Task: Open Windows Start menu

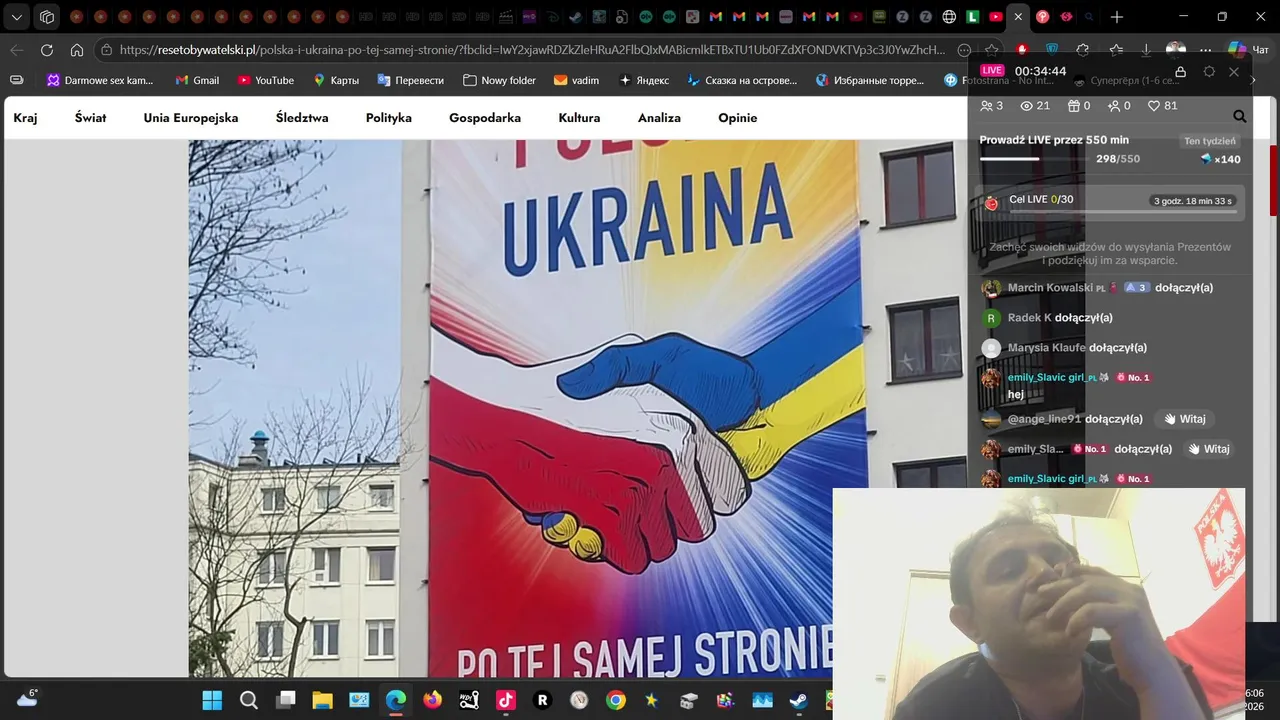Action: (x=213, y=700)
